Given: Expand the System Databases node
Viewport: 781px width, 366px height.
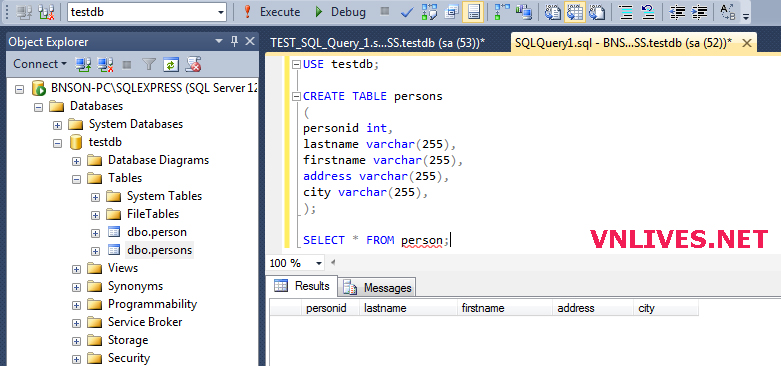Looking at the screenshot, I should 58,124.
